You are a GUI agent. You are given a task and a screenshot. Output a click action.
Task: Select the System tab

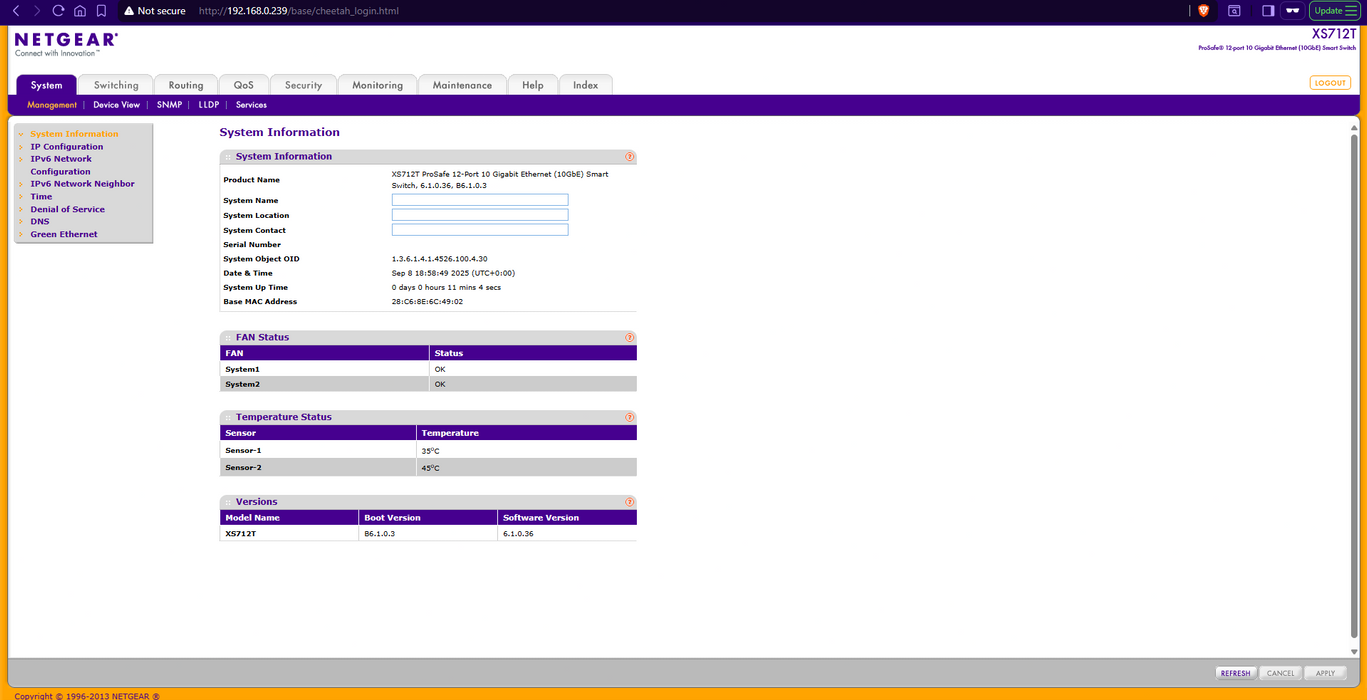pyautogui.click(x=46, y=85)
